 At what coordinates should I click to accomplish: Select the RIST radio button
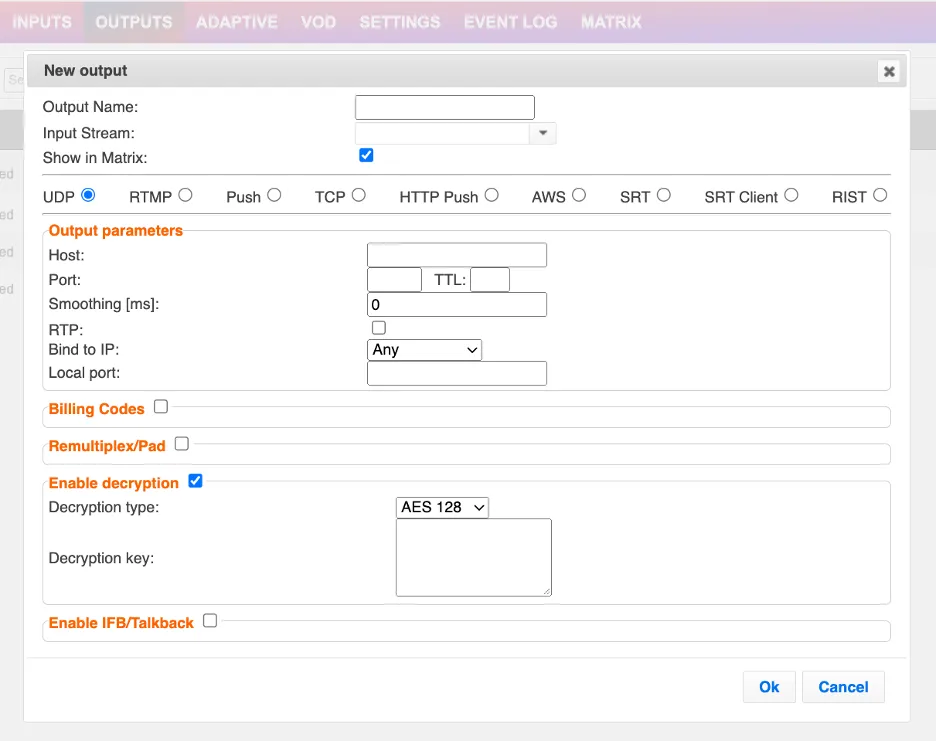coord(880,195)
